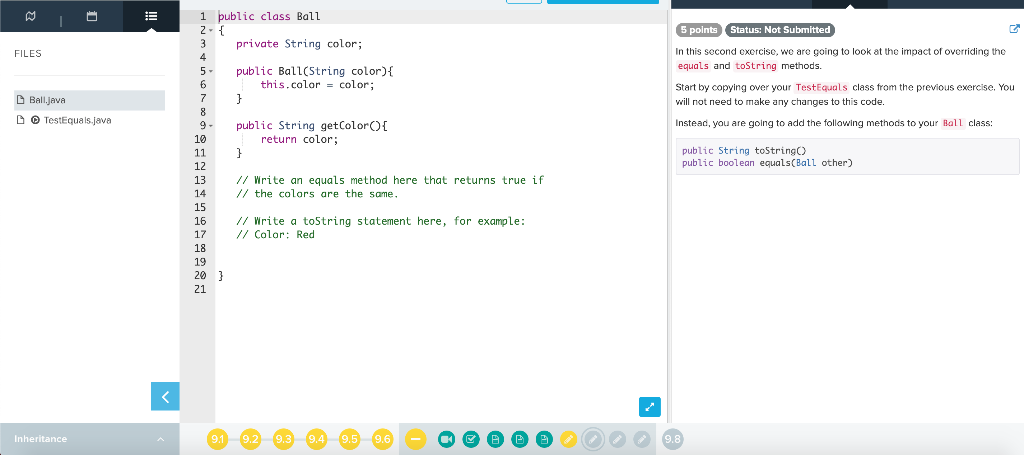Click the FILES heading
Image resolution: width=1024 pixels, height=455 pixels.
28,54
